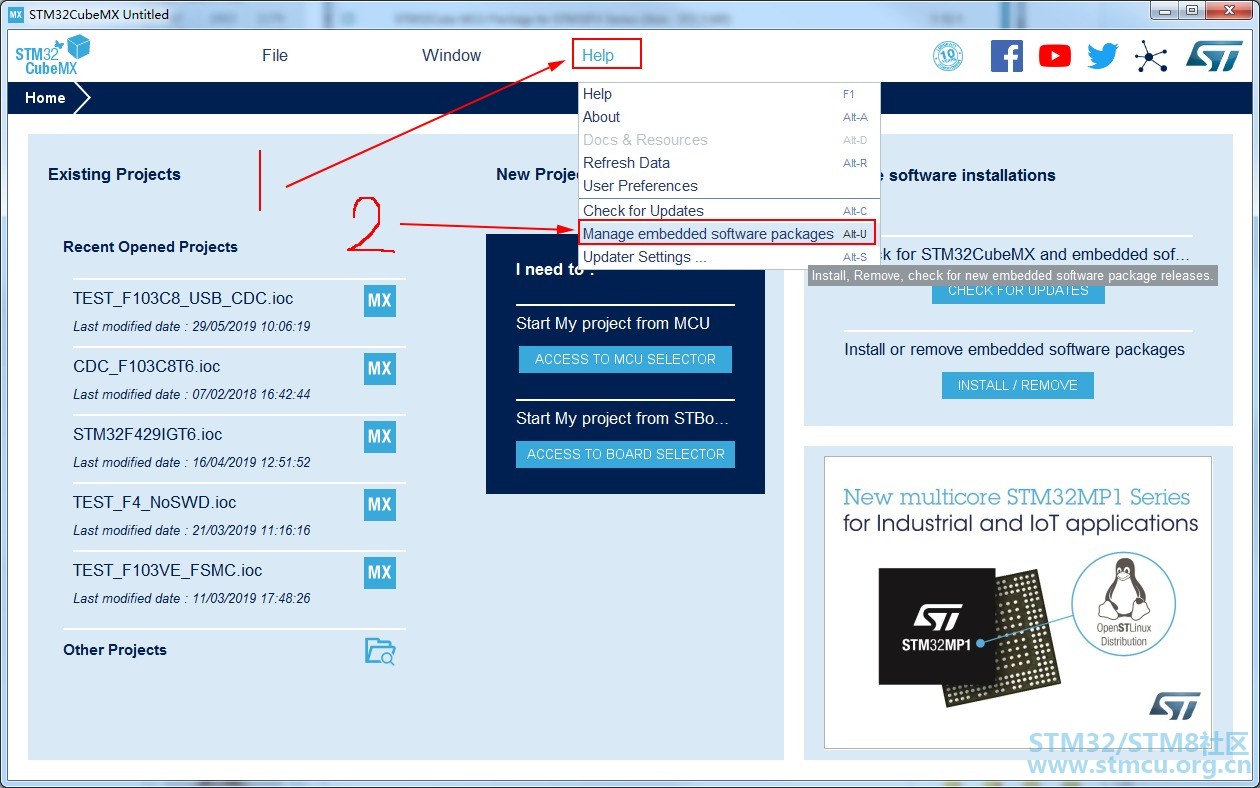Click Start My project from MCU text
The height and width of the screenshot is (788, 1260).
coord(613,323)
